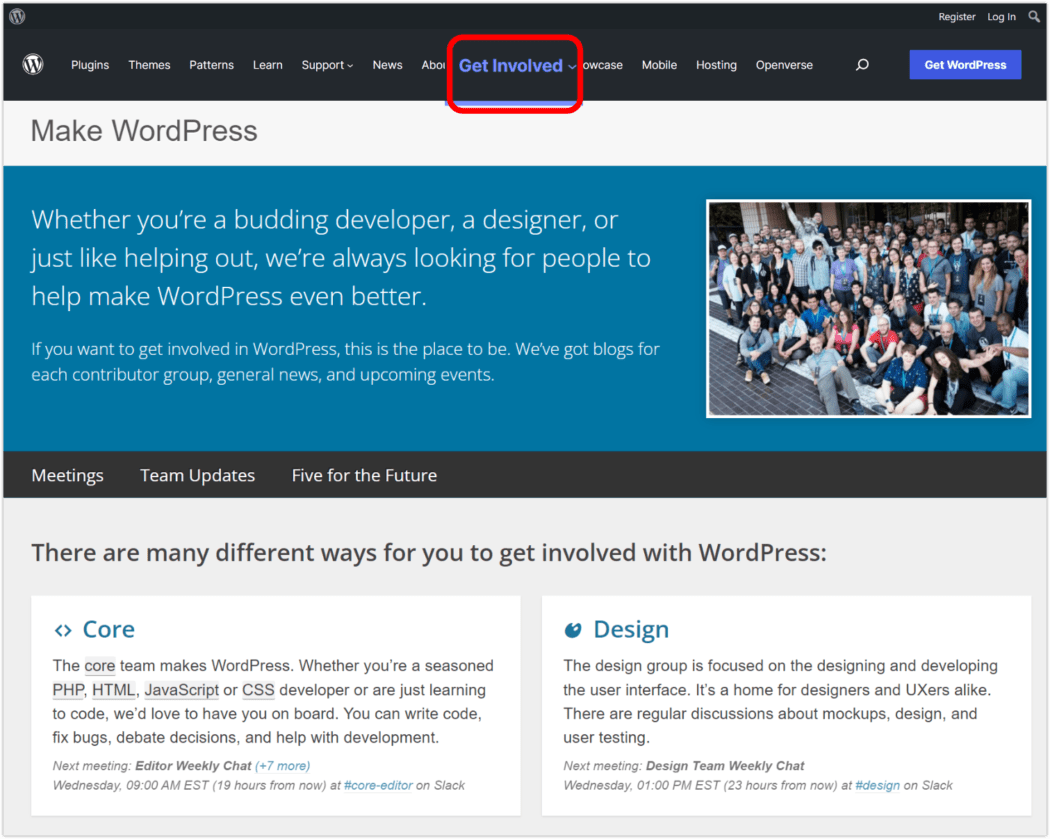Viewport: 1050px width, 839px height.
Task: Click the Get WordPress button
Action: tap(965, 65)
